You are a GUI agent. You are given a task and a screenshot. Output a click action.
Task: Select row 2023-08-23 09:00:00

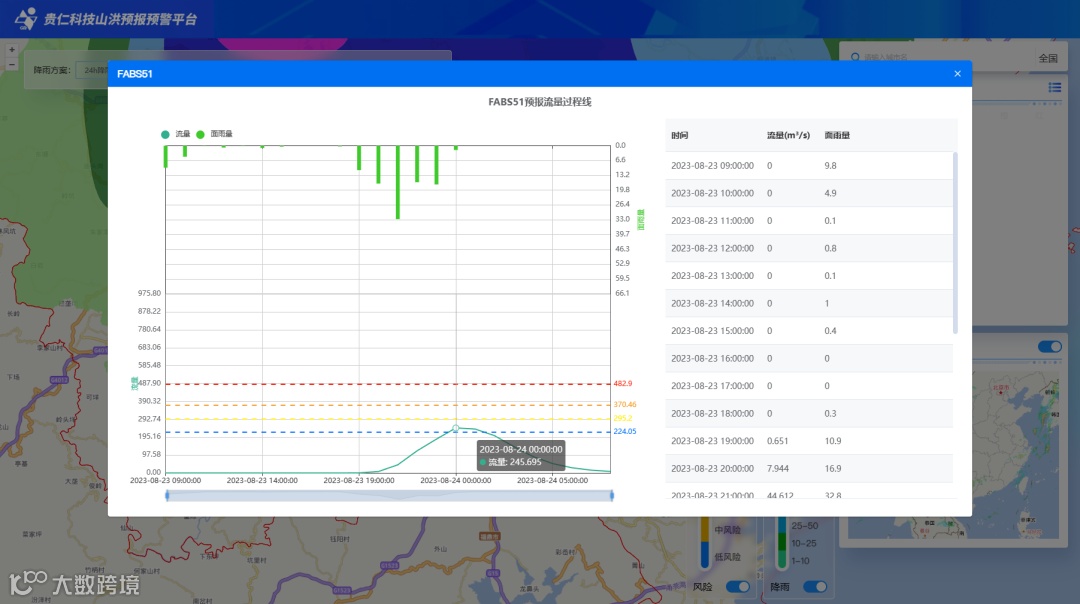tap(809, 165)
